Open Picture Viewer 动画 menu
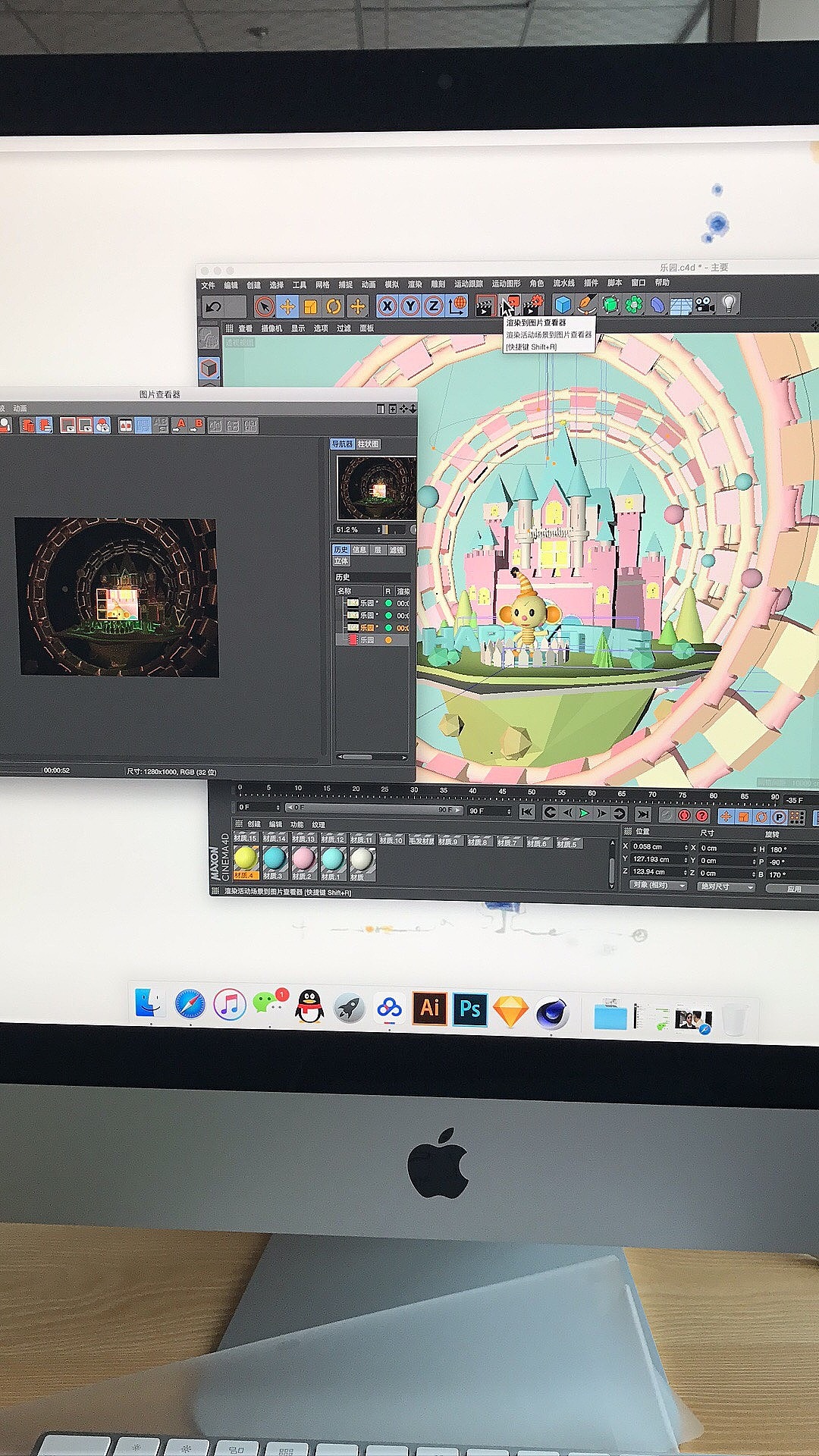 click(x=20, y=409)
